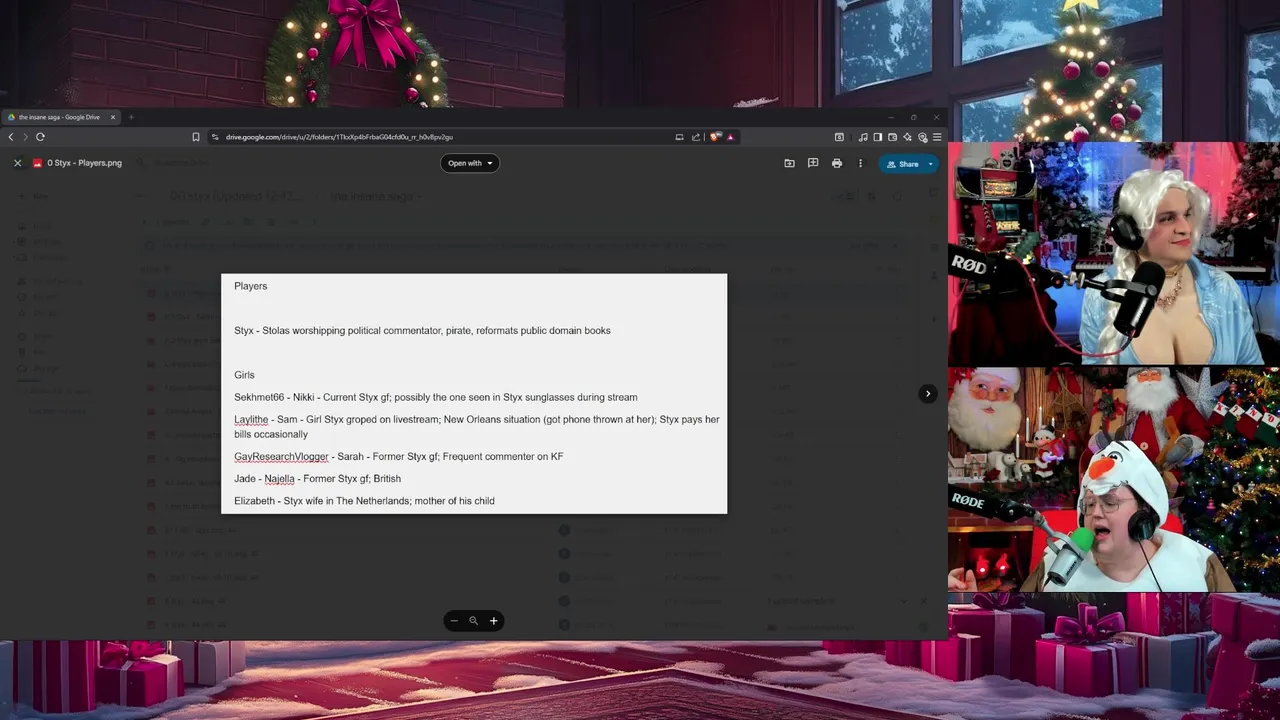
Task: Go back in the browser
Action: click(11, 137)
